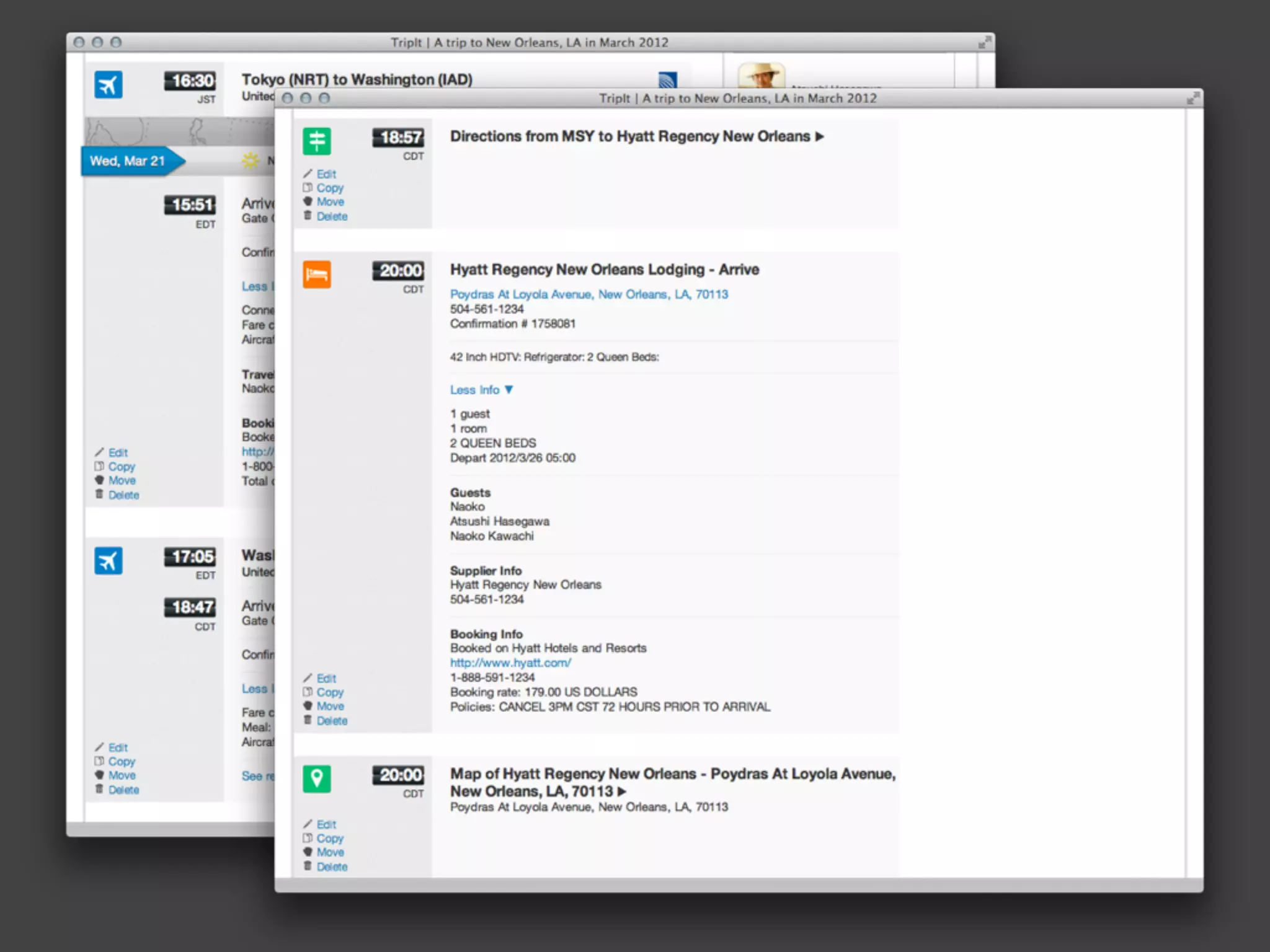Click the fullscreen arrows icon of front window

coord(1192,99)
